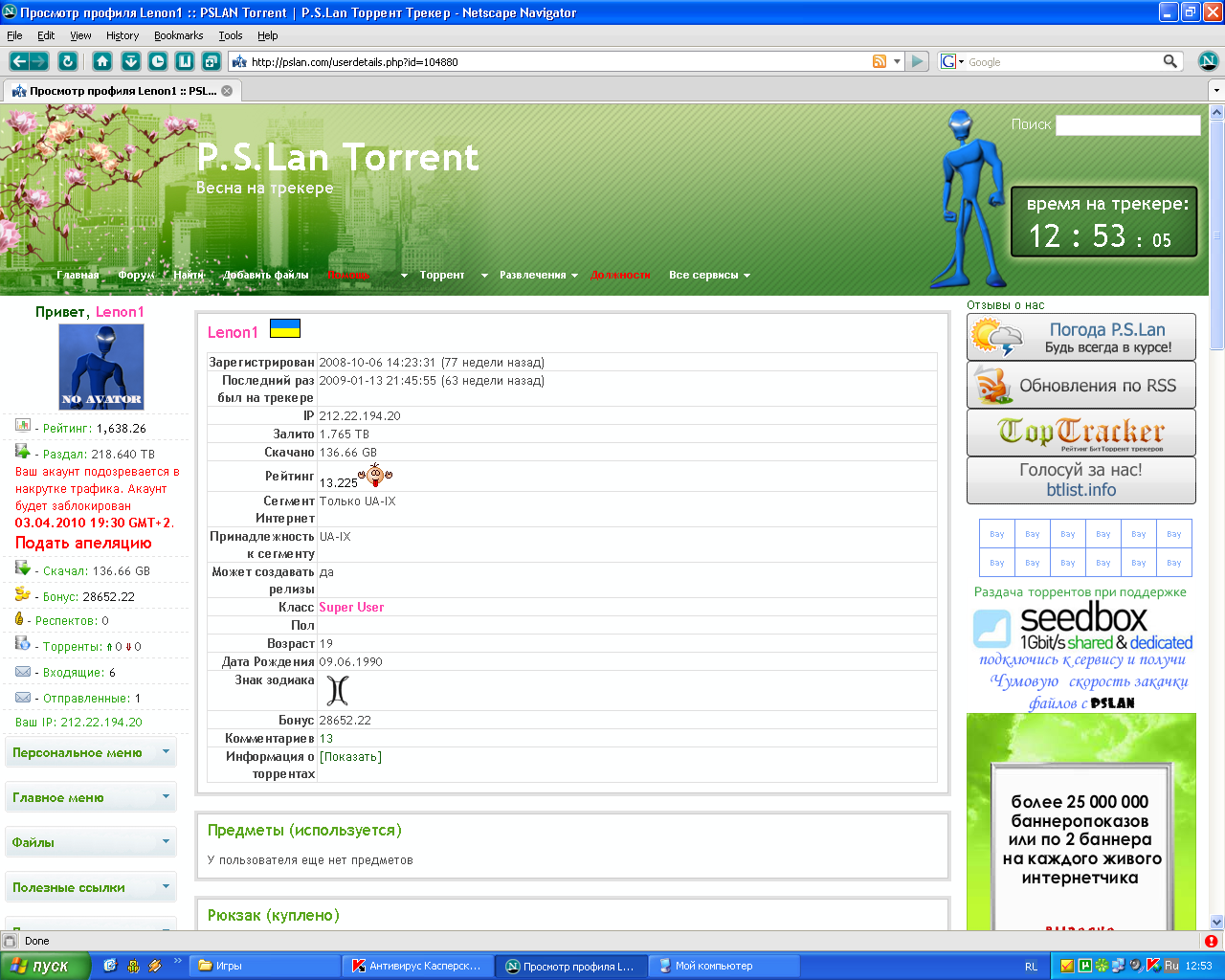Click the sent mail envelope icon
Viewport: 1225px width, 980px height.
23,698
